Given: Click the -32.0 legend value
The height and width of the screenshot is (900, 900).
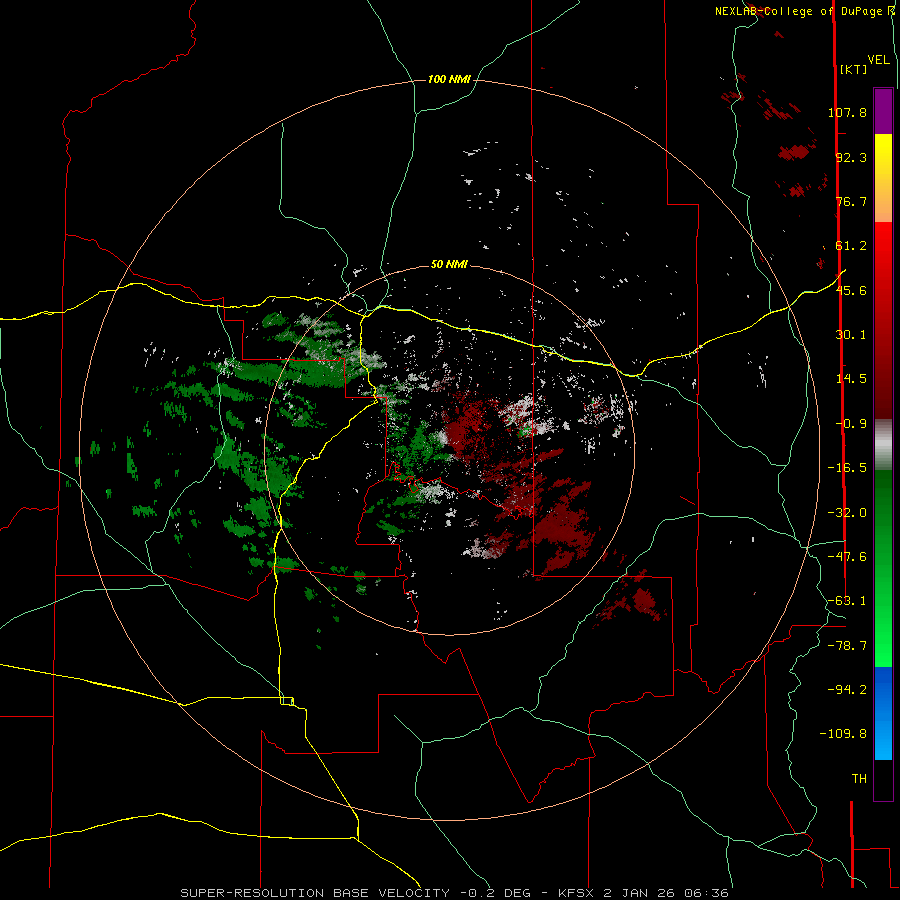Looking at the screenshot, I should point(847,513).
